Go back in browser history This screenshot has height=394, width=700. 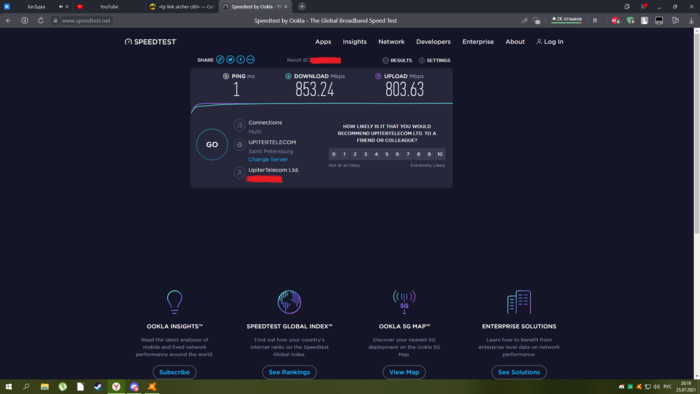pyautogui.click(x=8, y=21)
